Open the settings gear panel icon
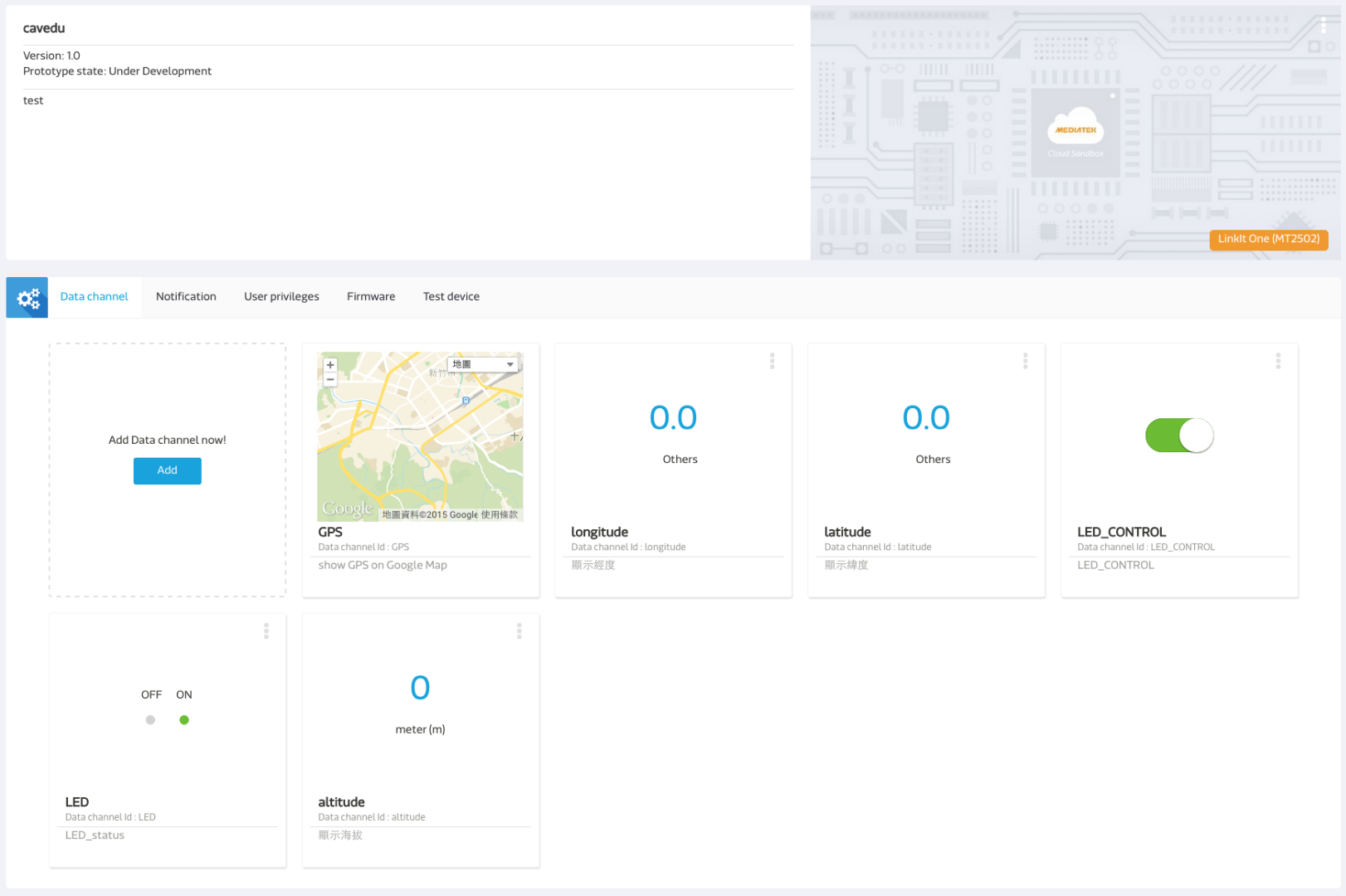The height and width of the screenshot is (896, 1346). 27,297
